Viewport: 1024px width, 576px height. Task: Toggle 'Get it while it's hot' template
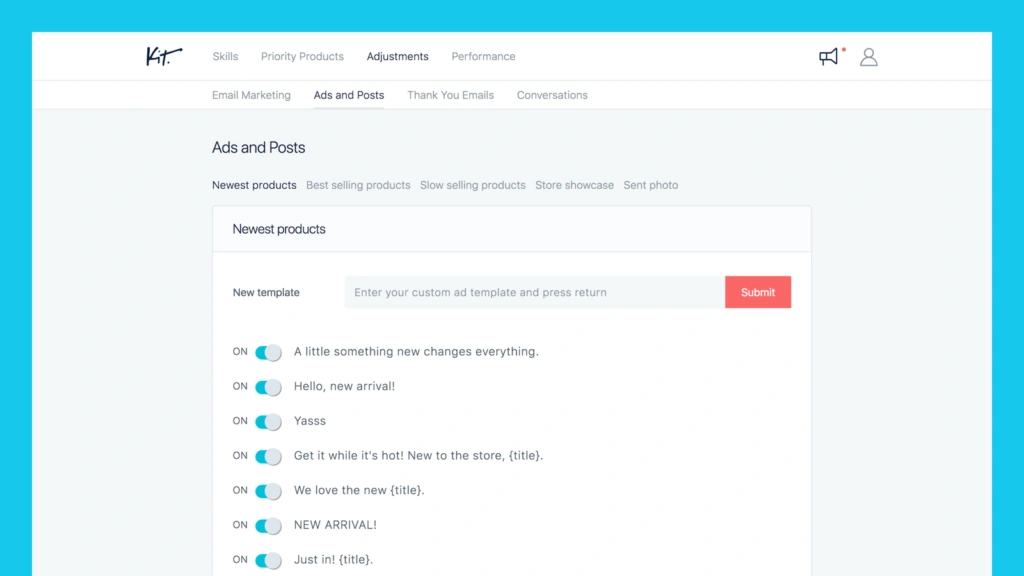pyautogui.click(x=268, y=456)
